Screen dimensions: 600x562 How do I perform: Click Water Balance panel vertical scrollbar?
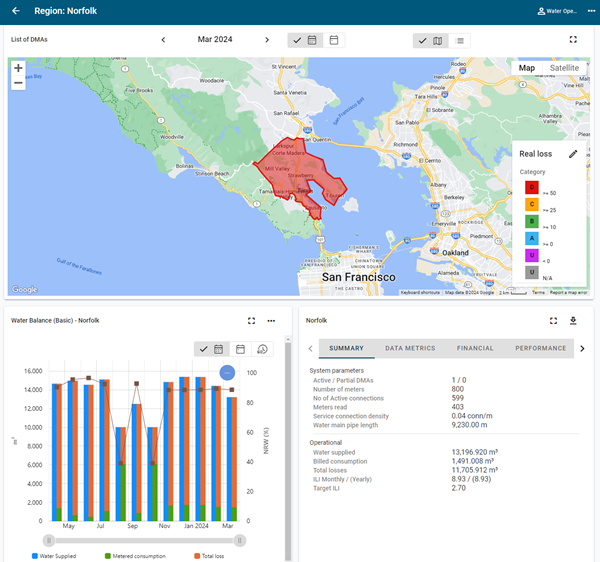[x=288, y=451]
